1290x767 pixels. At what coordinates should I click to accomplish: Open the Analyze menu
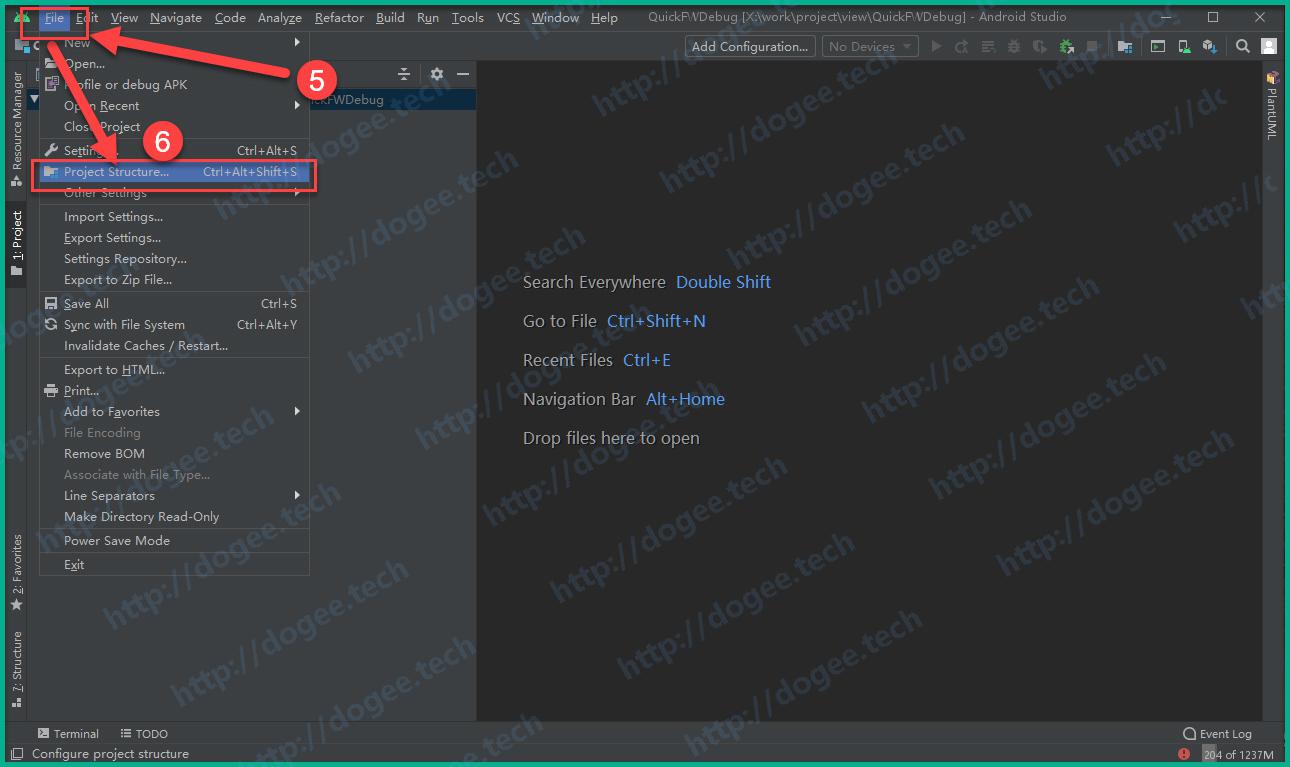coord(280,17)
